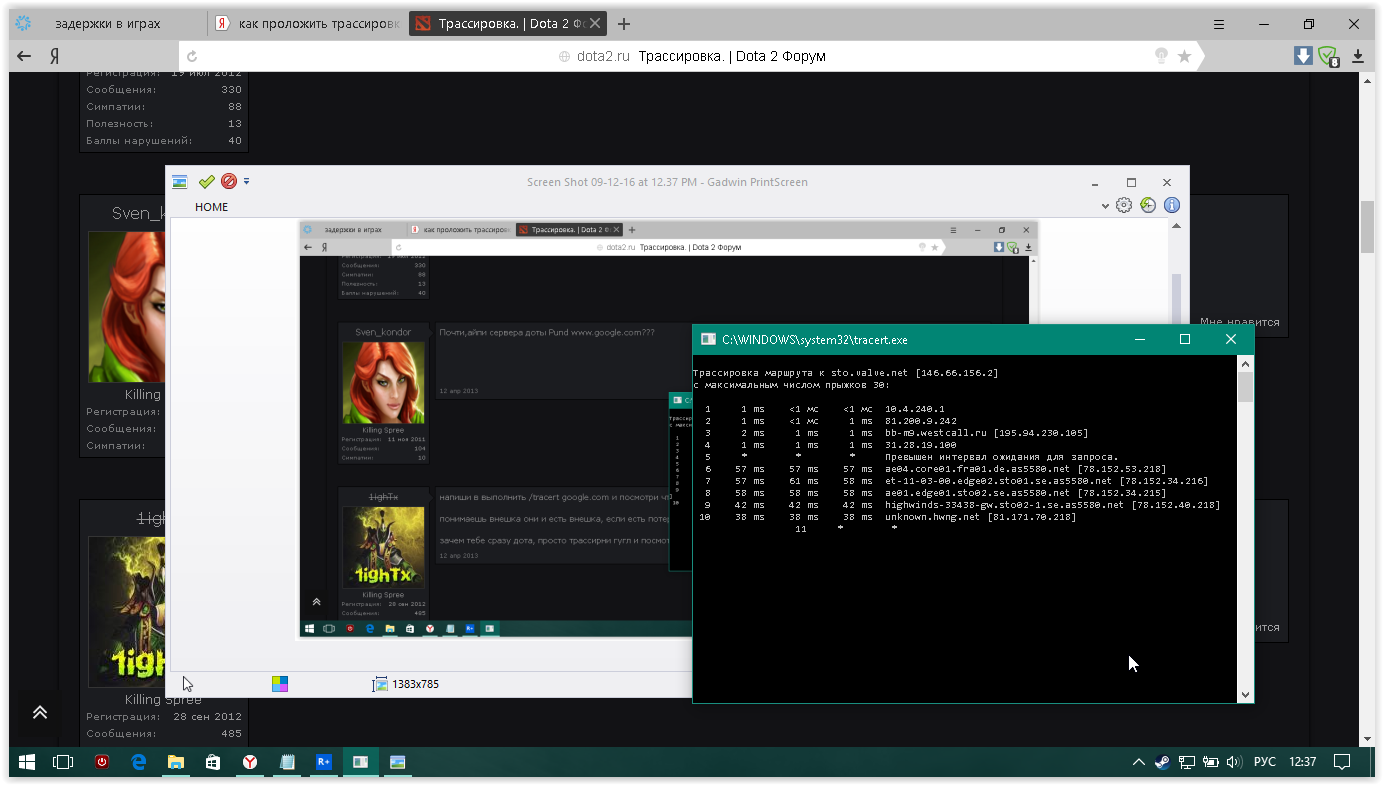Expand the Gadwin ribbon with the chevron
The image size is (1383, 785).
click(1105, 206)
